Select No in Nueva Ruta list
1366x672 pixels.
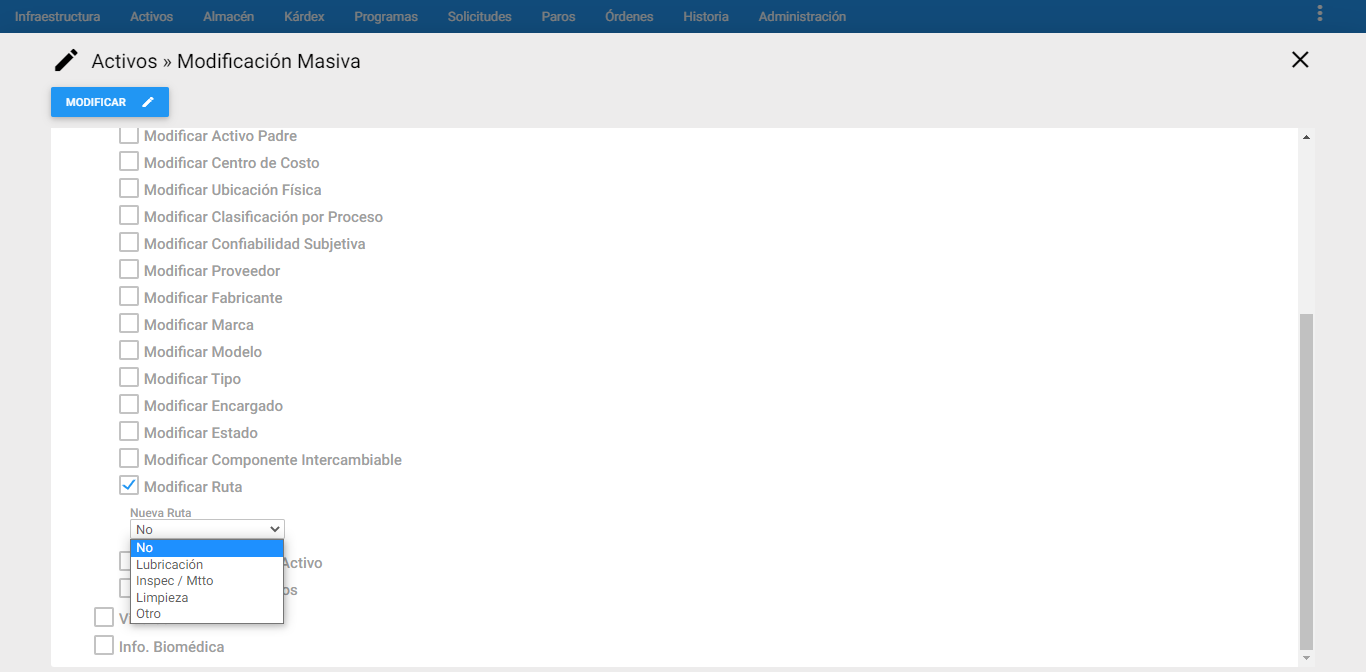click(207, 548)
